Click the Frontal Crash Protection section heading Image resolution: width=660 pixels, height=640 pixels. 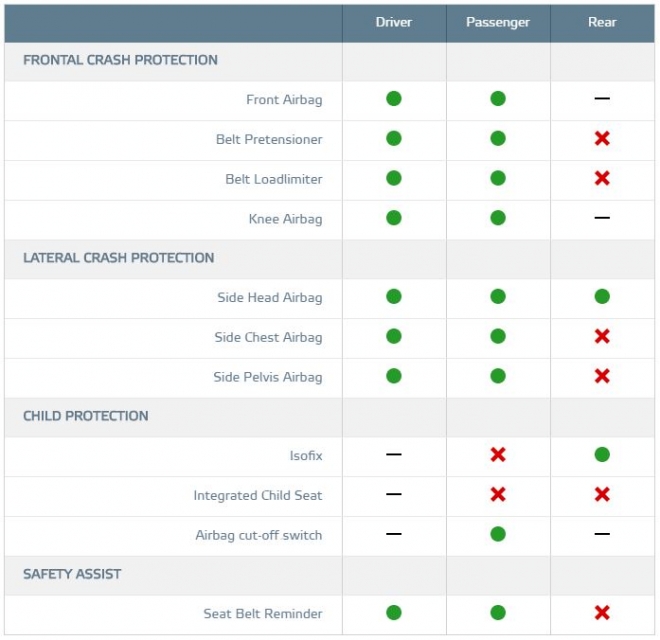[120, 60]
